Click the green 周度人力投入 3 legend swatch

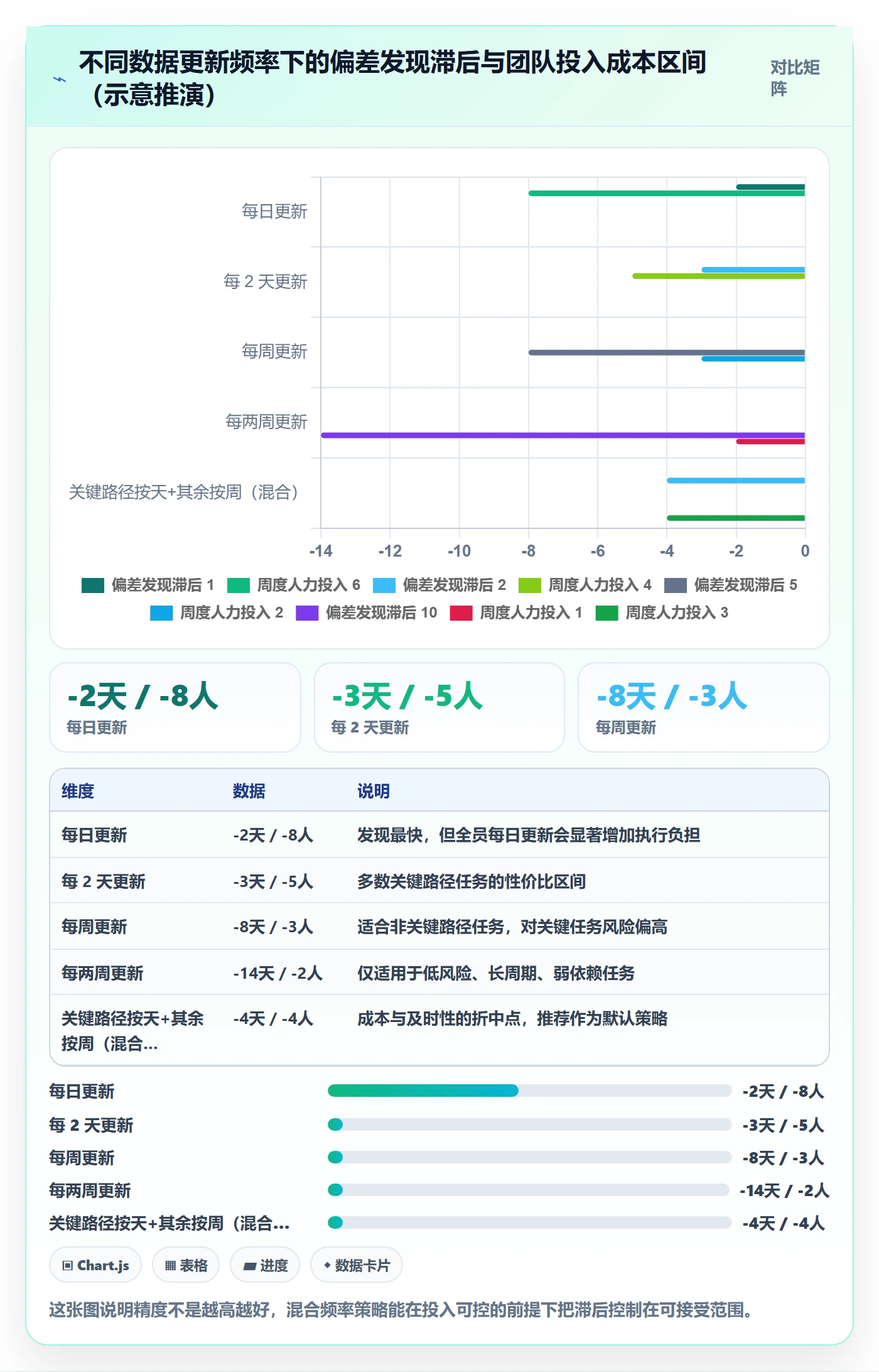pos(607,613)
